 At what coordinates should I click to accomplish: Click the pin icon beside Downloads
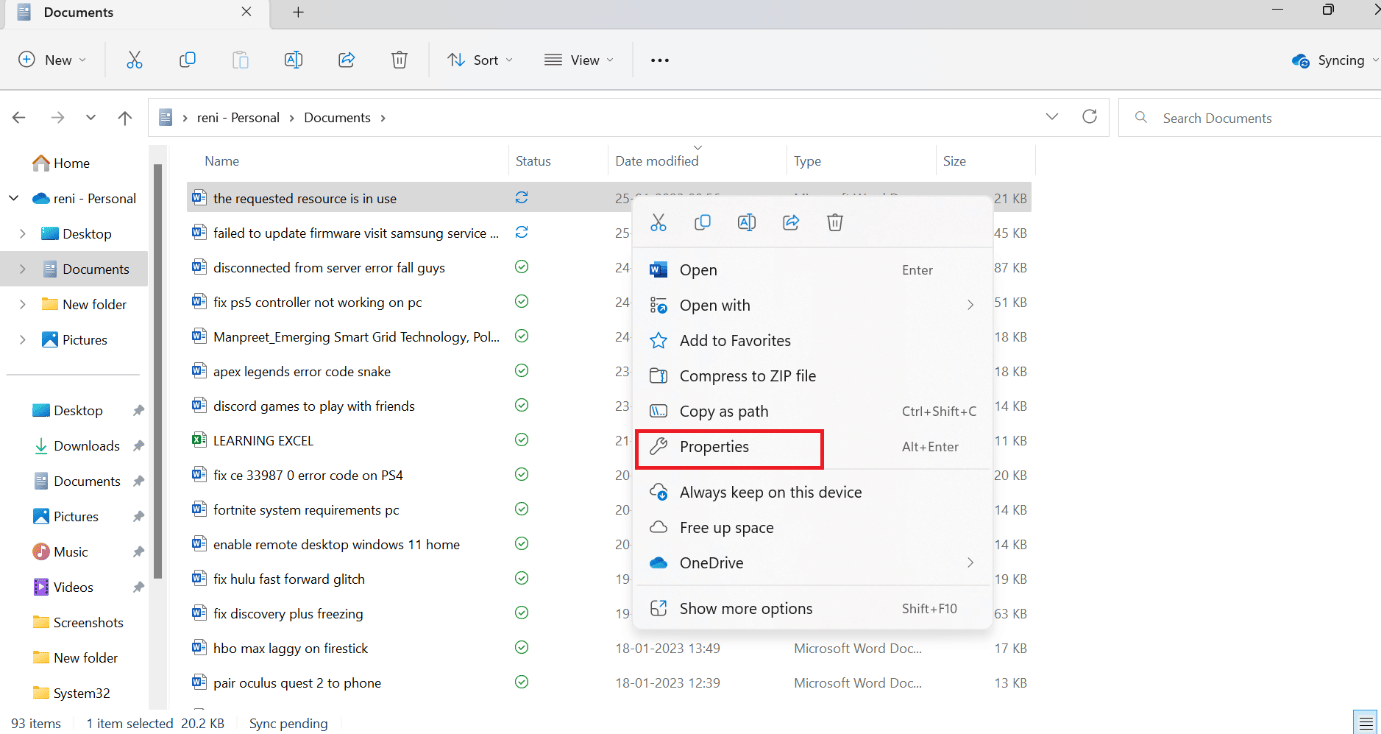tap(138, 446)
